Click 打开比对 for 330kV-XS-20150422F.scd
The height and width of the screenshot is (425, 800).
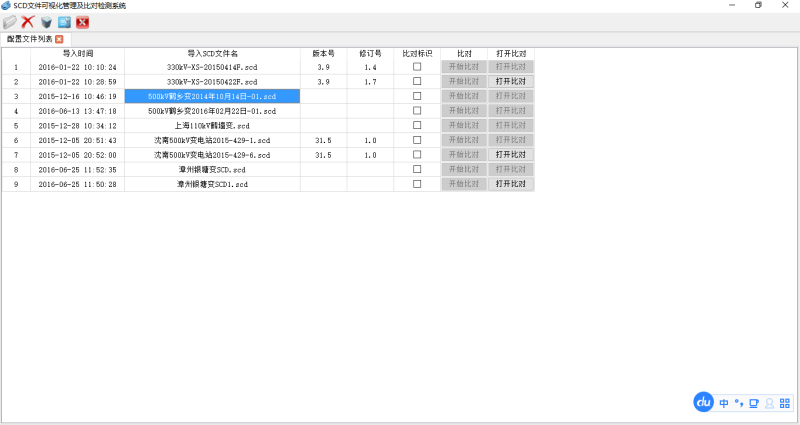click(511, 81)
